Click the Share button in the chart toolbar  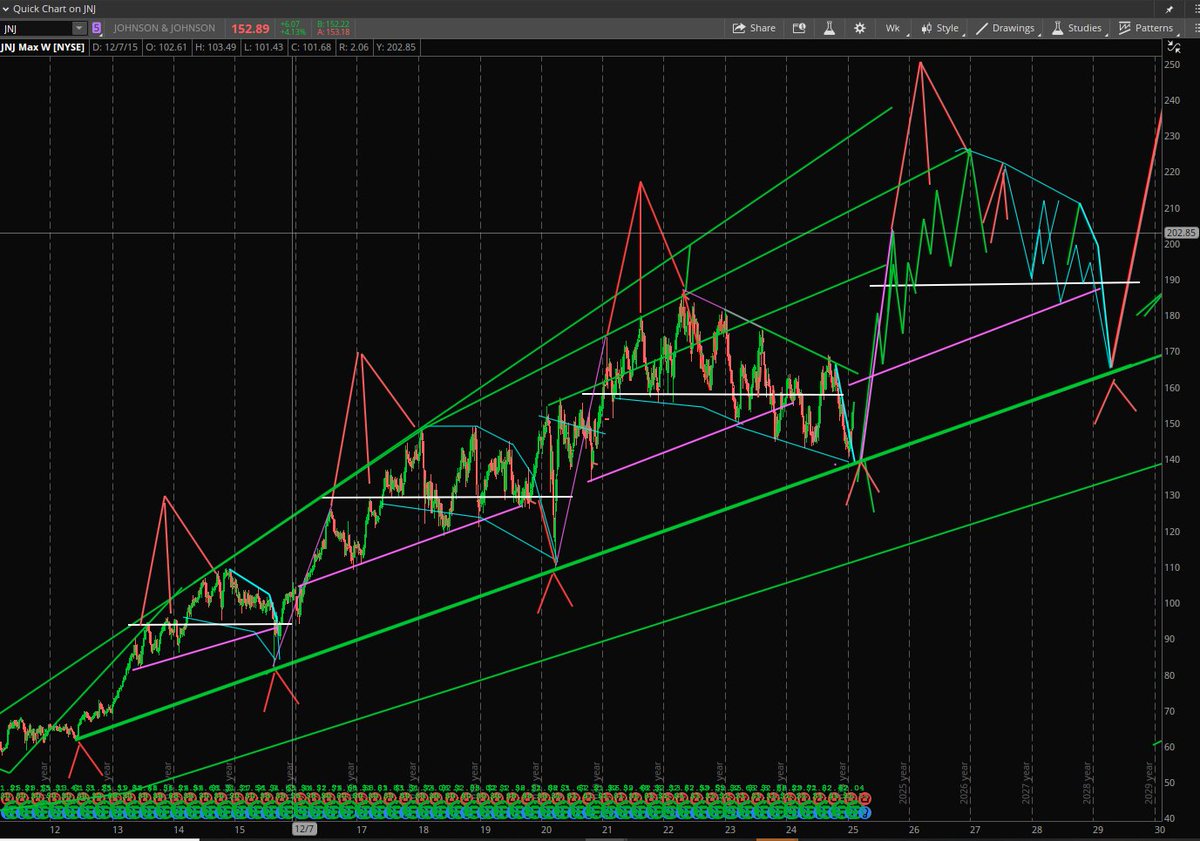pos(754,28)
